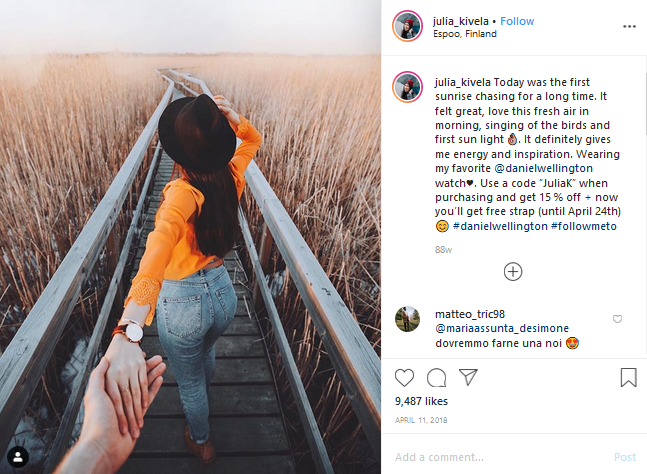Load more comments with the plus circle
647x474 pixels.
click(513, 271)
